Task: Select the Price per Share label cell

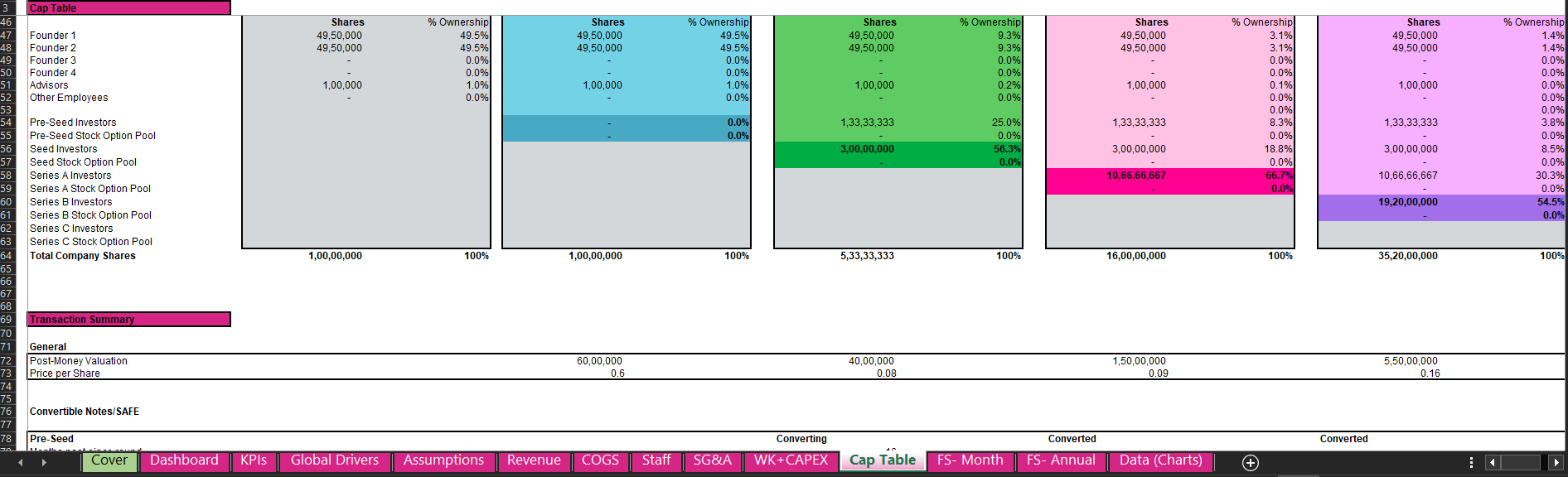Action: [x=65, y=373]
